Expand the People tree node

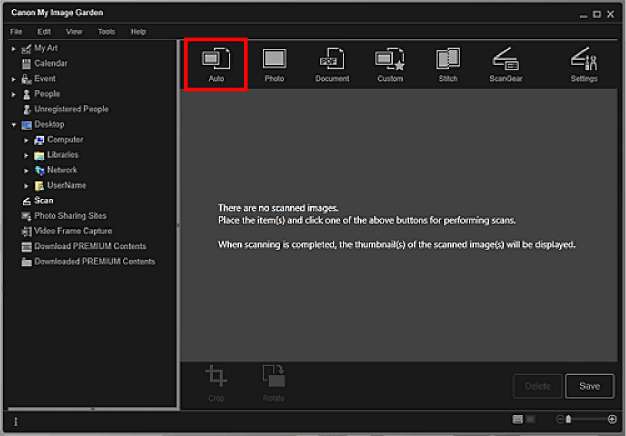(x=14, y=94)
